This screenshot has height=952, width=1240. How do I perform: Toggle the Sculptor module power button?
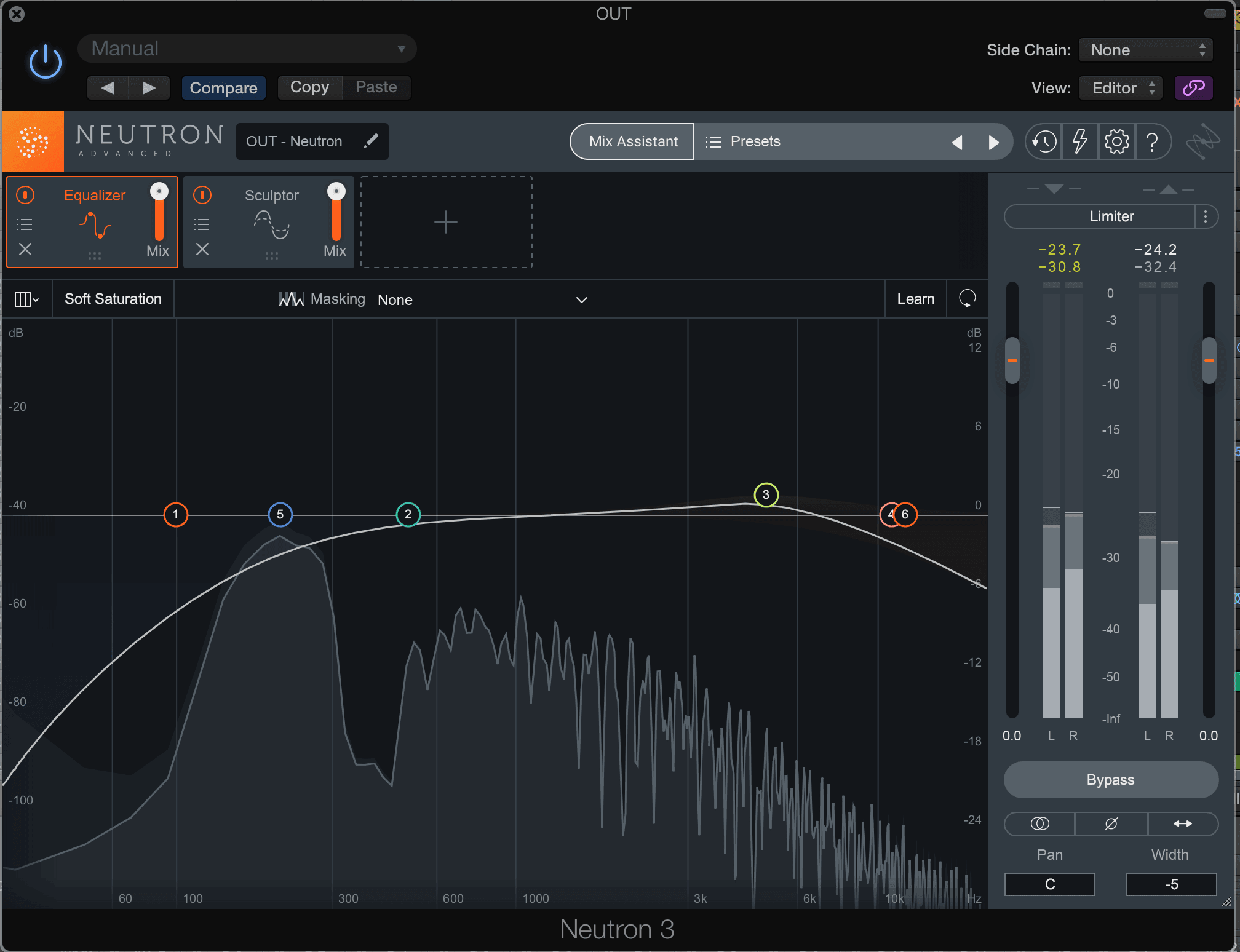pos(202,195)
